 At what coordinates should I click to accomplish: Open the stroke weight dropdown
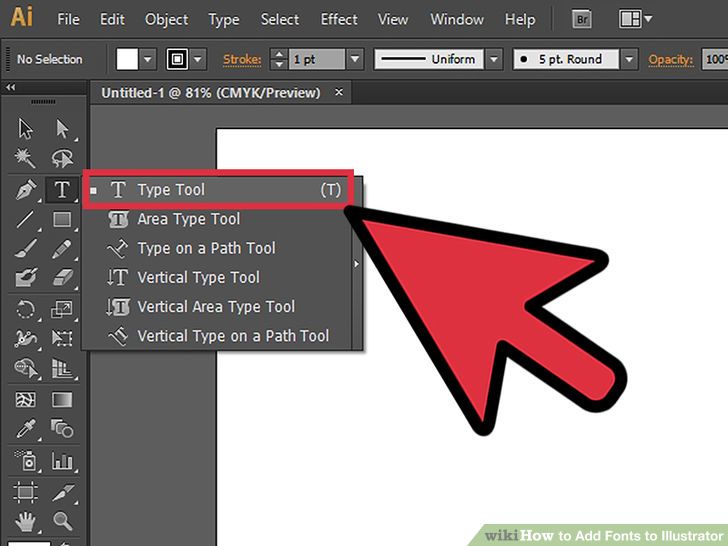355,59
